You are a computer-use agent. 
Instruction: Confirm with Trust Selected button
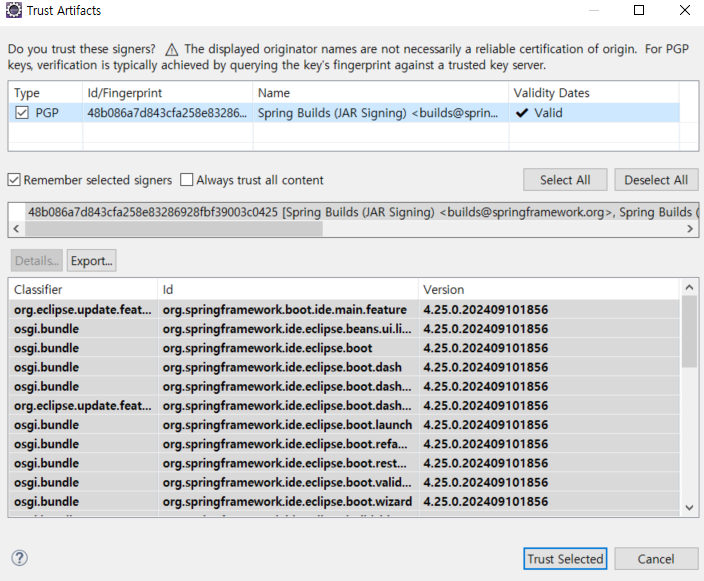[x=565, y=559]
